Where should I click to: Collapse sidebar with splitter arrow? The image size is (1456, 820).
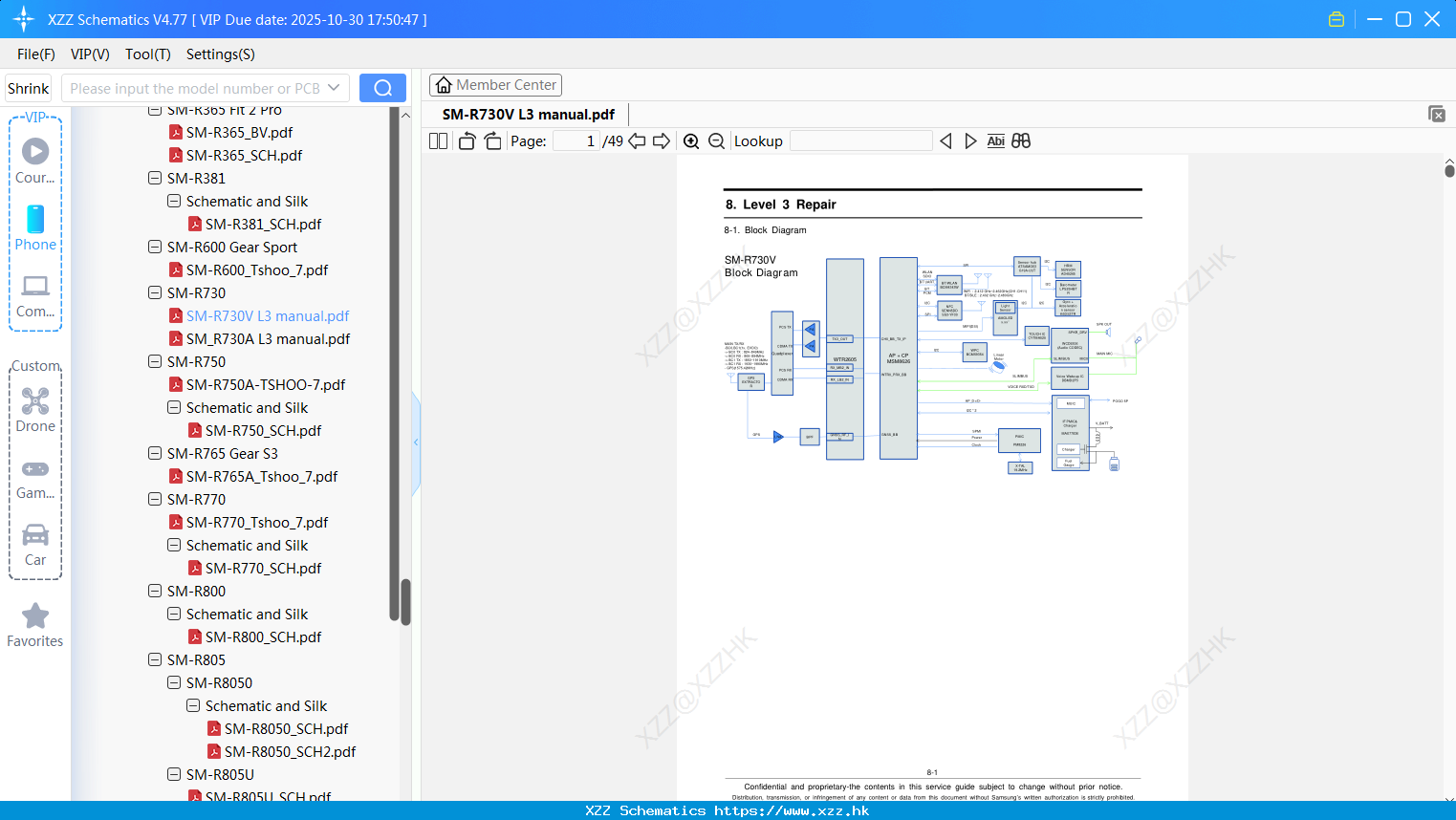(x=416, y=442)
